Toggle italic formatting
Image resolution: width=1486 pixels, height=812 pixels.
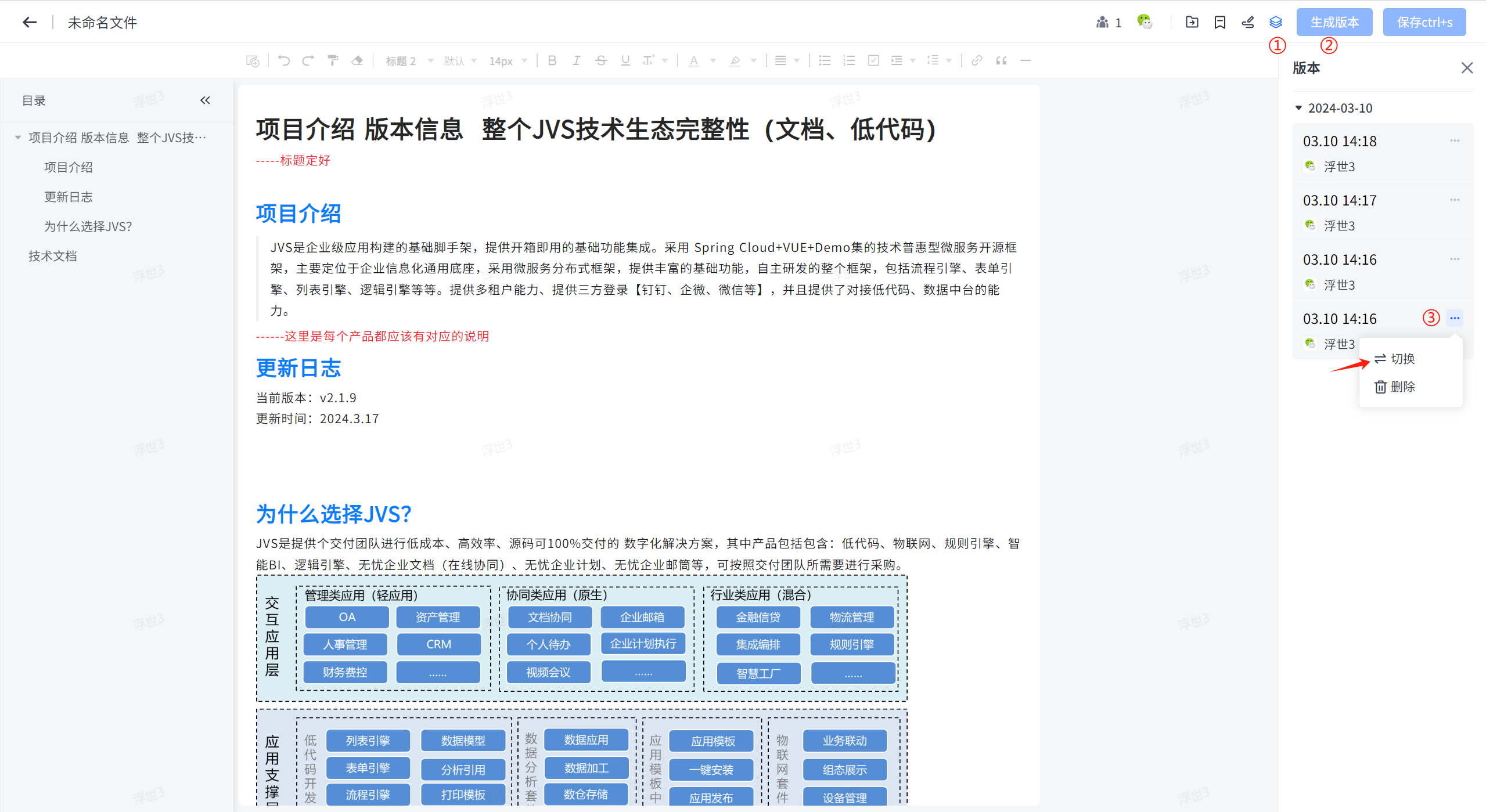click(x=576, y=60)
